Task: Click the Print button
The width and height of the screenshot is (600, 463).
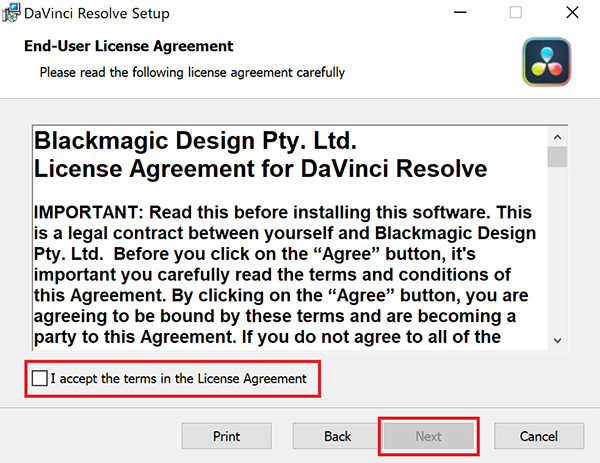Action: click(227, 436)
